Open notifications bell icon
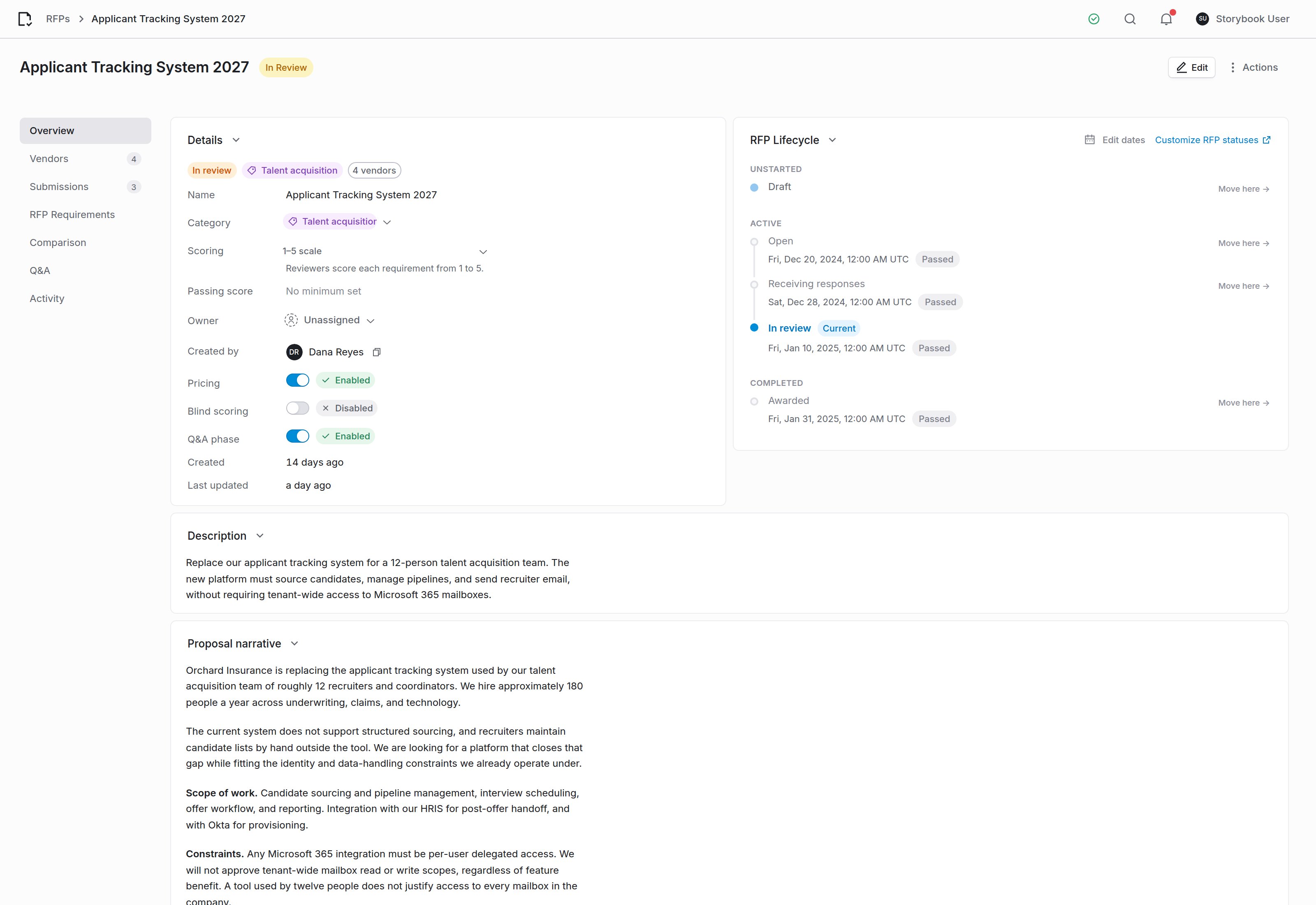This screenshot has height=905, width=1316. click(x=1166, y=19)
